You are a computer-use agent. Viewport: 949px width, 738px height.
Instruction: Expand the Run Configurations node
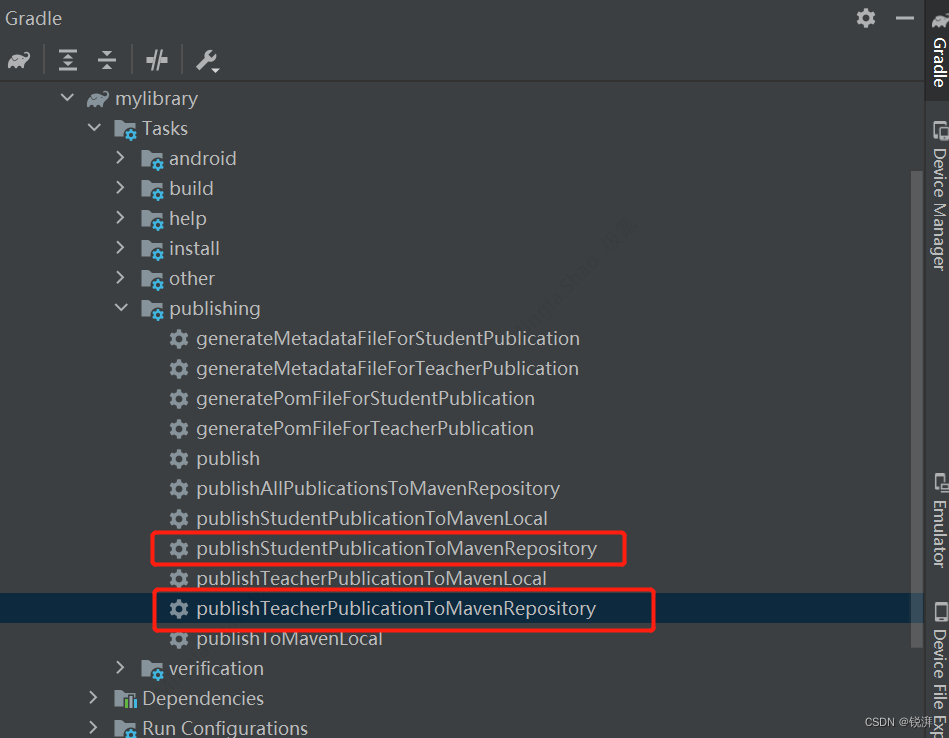tap(93, 728)
